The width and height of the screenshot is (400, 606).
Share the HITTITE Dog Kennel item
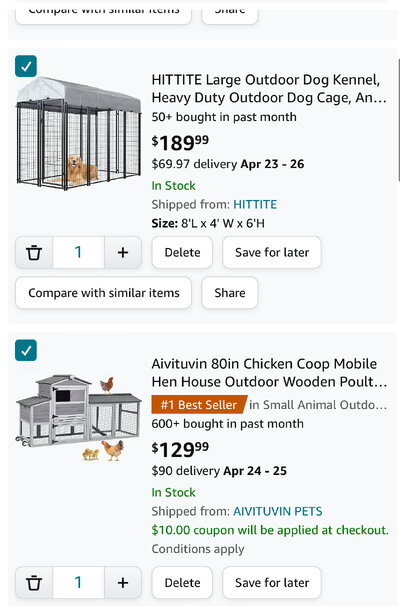coord(230,293)
